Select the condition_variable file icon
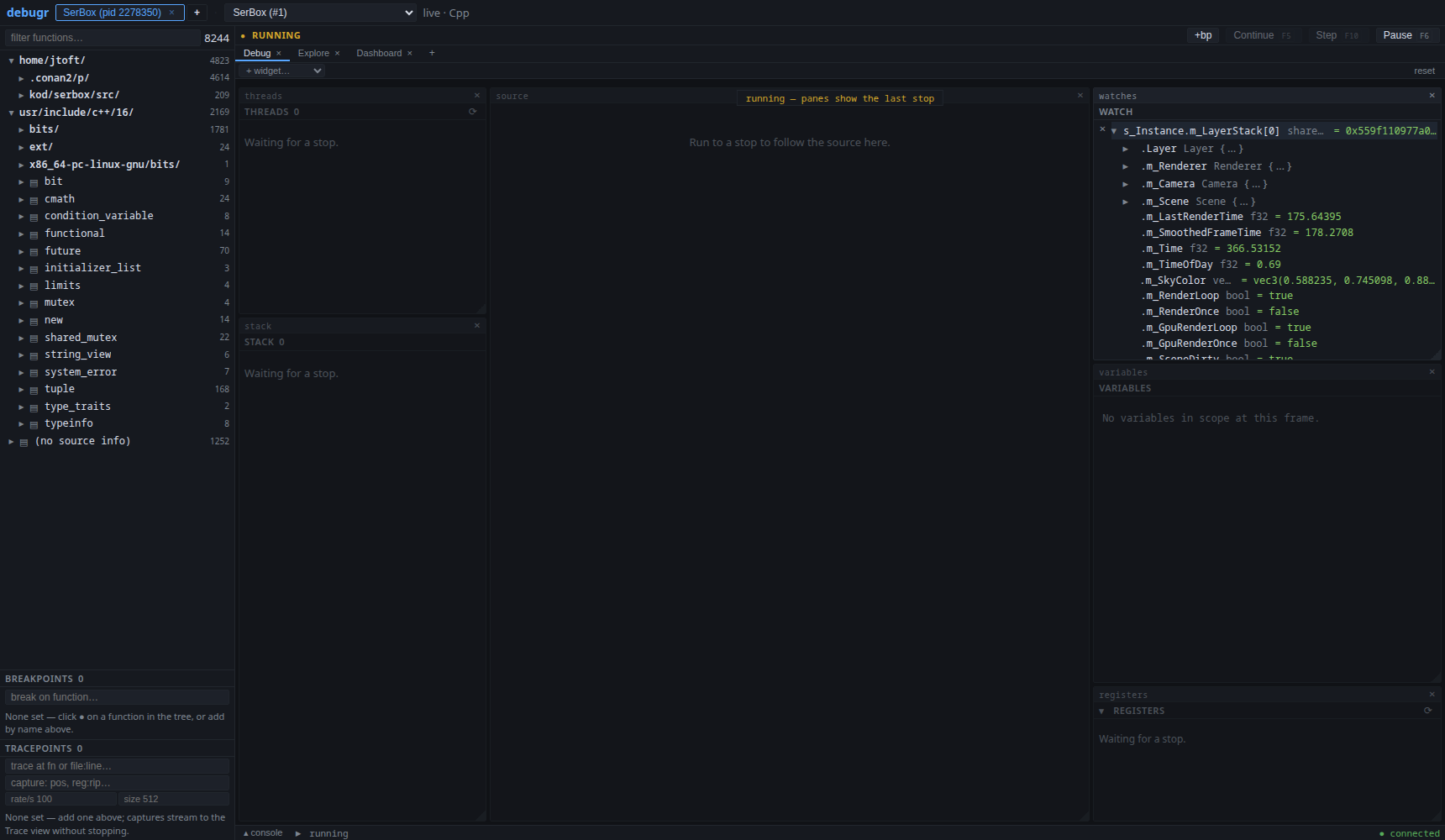 click(34, 217)
